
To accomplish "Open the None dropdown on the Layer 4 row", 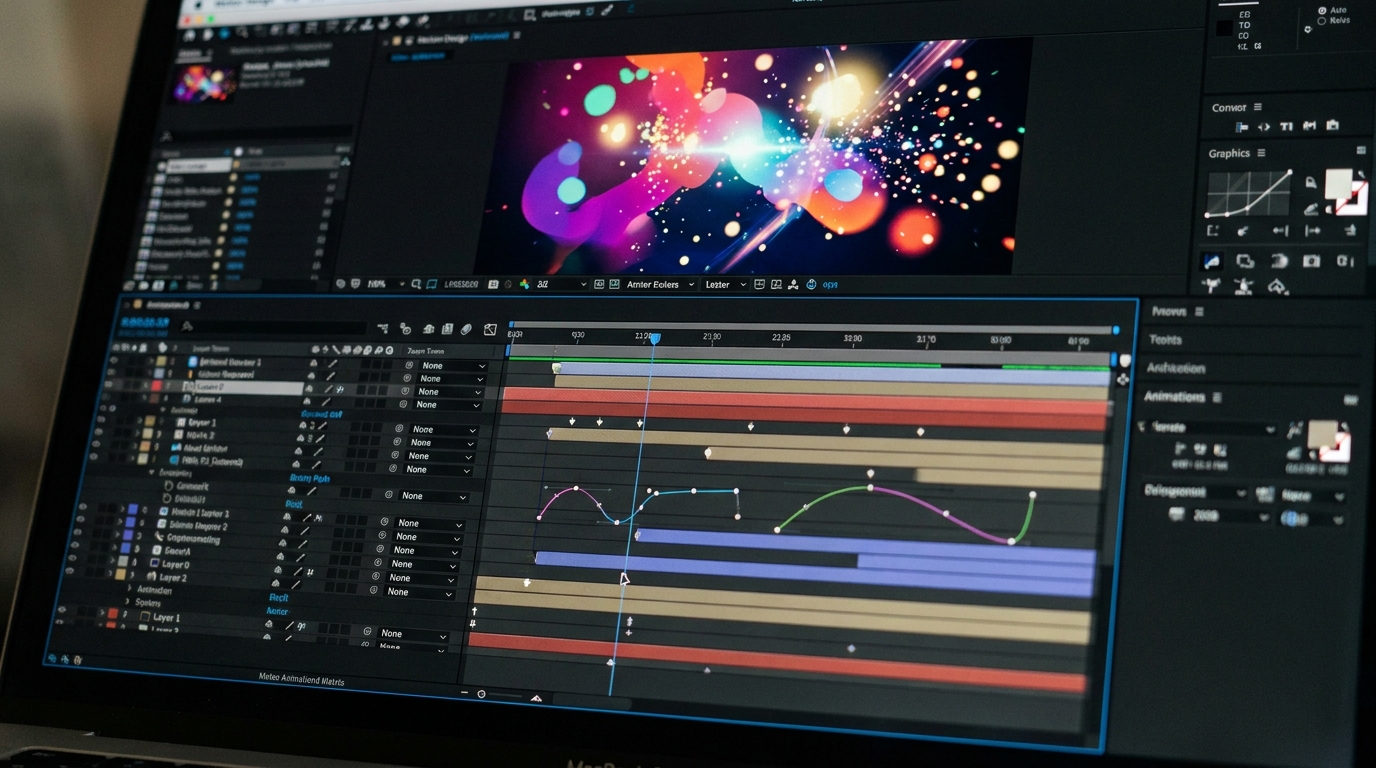I will tap(448, 405).
